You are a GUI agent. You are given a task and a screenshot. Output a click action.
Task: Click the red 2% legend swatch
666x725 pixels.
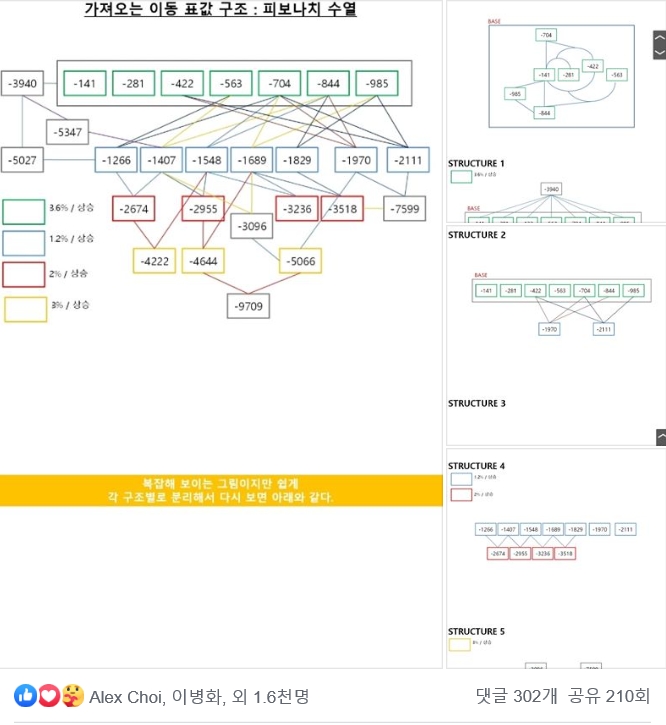pyautogui.click(x=23, y=274)
